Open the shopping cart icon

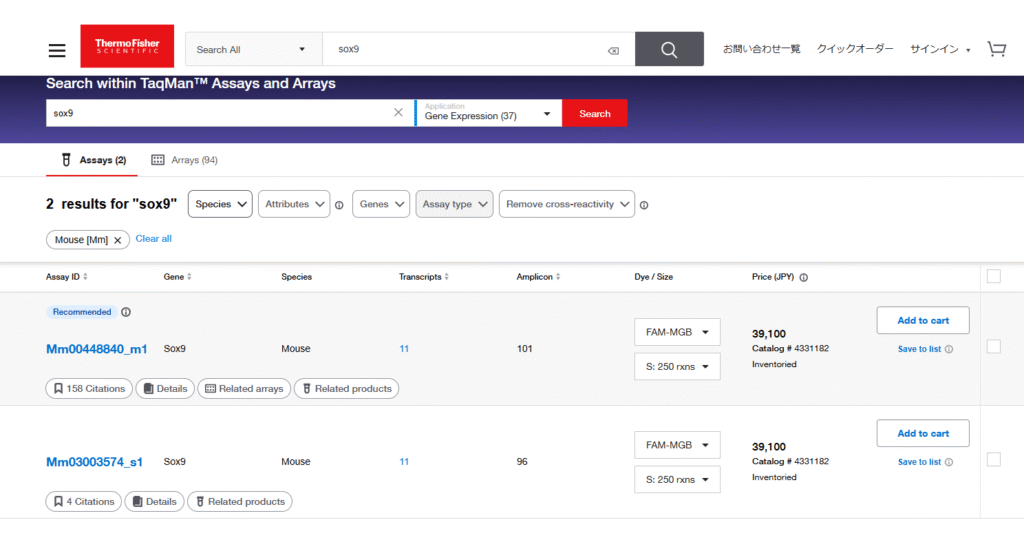coord(996,49)
